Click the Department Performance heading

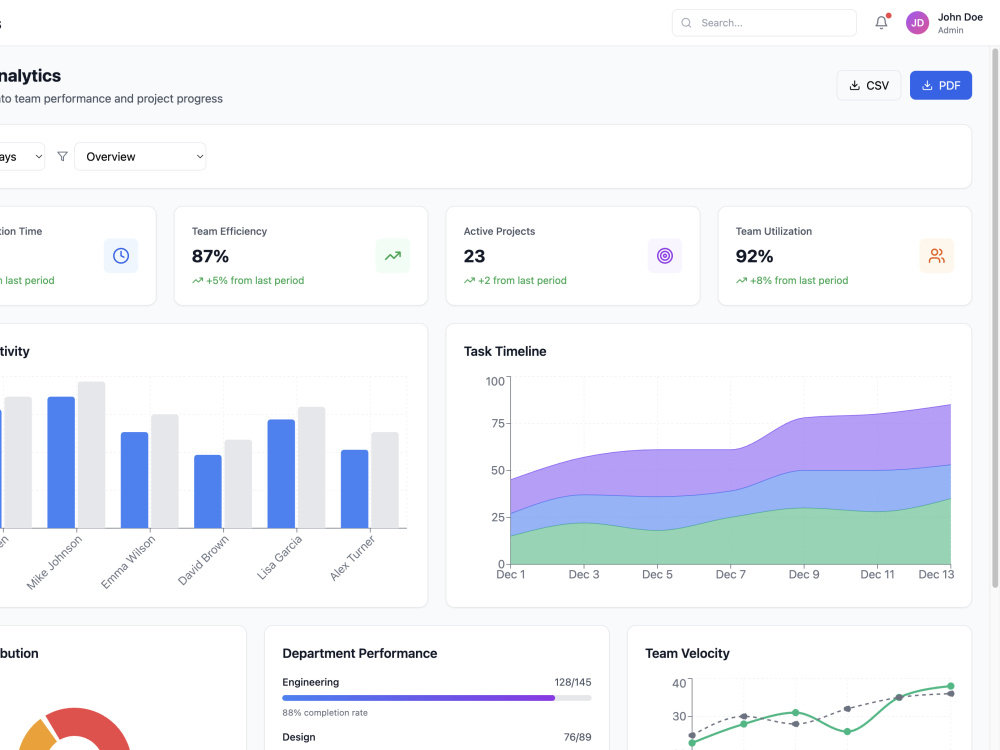(x=360, y=654)
